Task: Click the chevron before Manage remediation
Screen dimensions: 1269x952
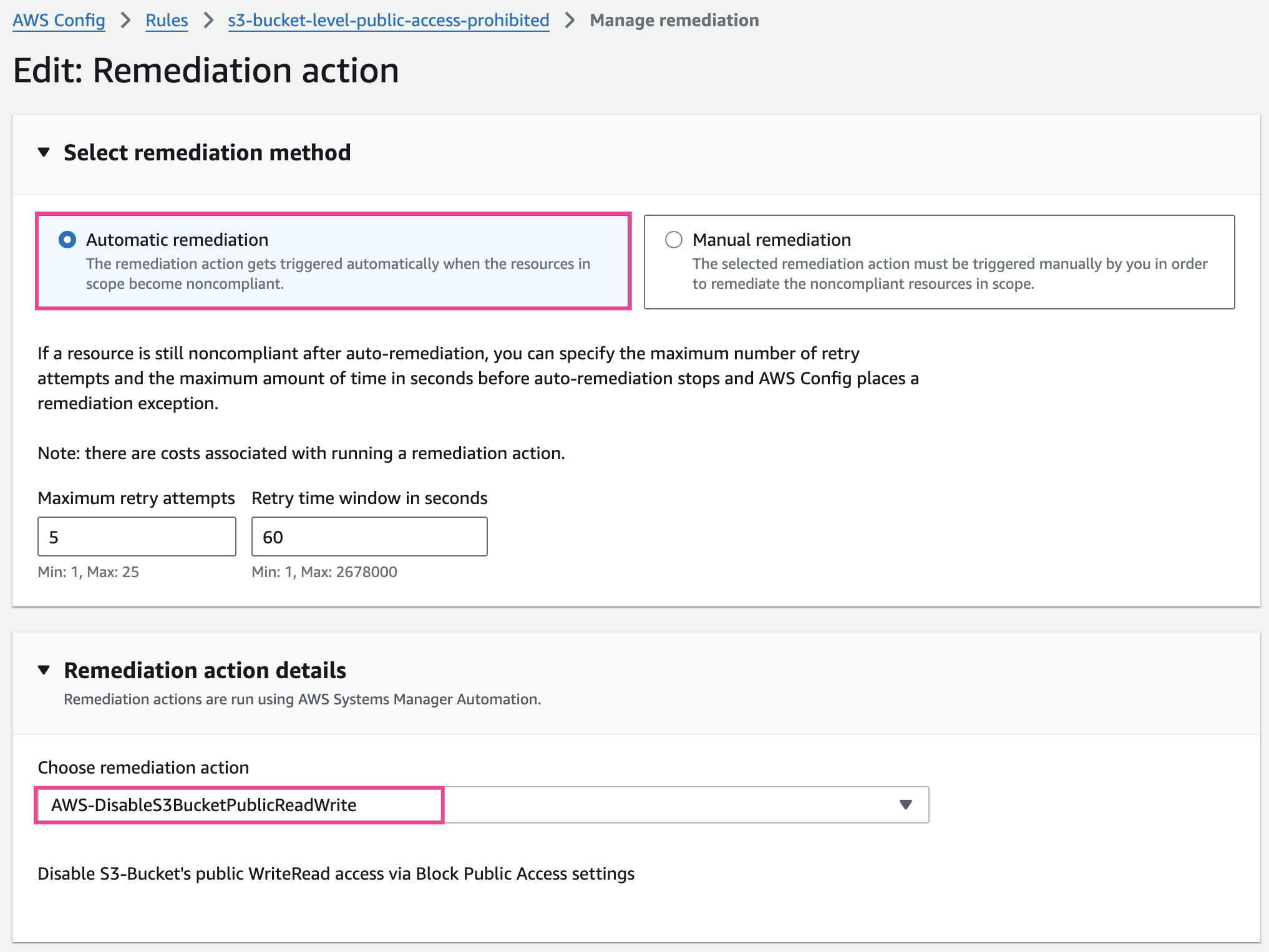Action: tap(570, 21)
